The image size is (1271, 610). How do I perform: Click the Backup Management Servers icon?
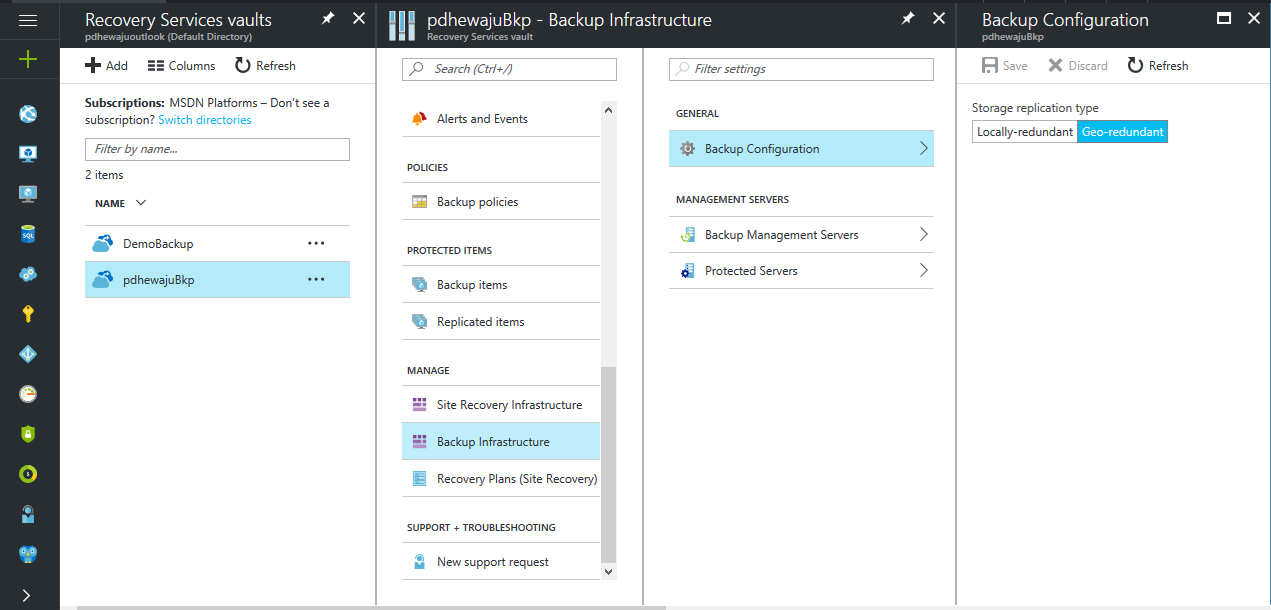687,235
